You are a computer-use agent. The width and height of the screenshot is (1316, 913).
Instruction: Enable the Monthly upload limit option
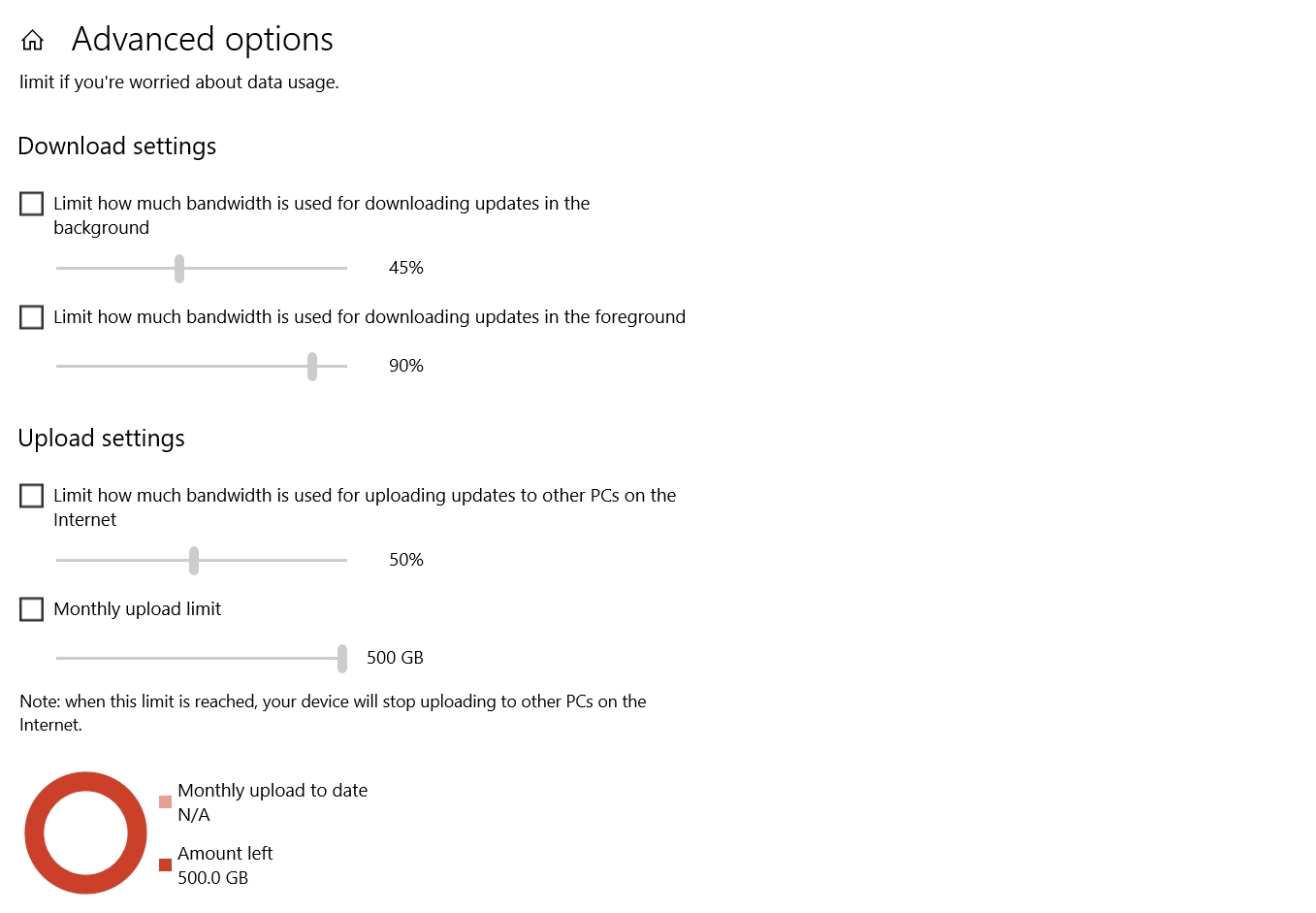(x=31, y=609)
